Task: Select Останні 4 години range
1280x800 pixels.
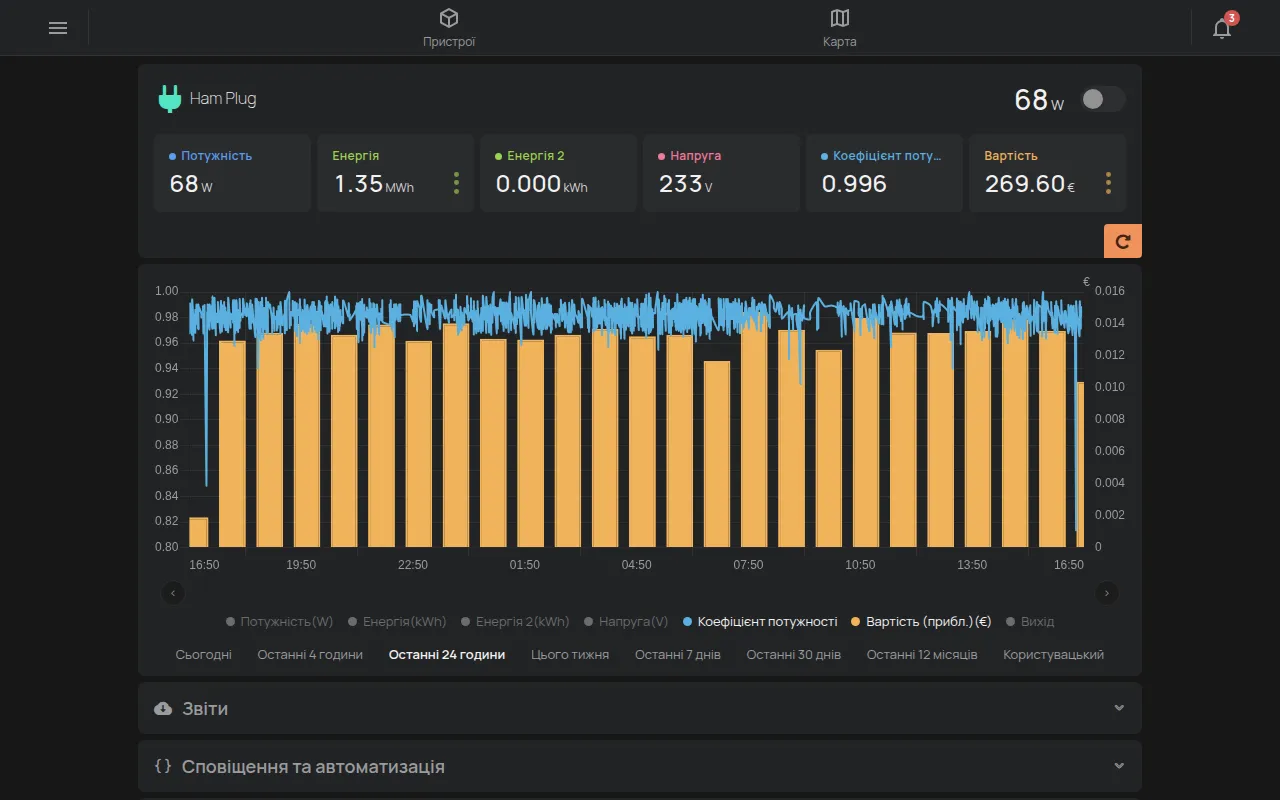Action: (x=310, y=655)
